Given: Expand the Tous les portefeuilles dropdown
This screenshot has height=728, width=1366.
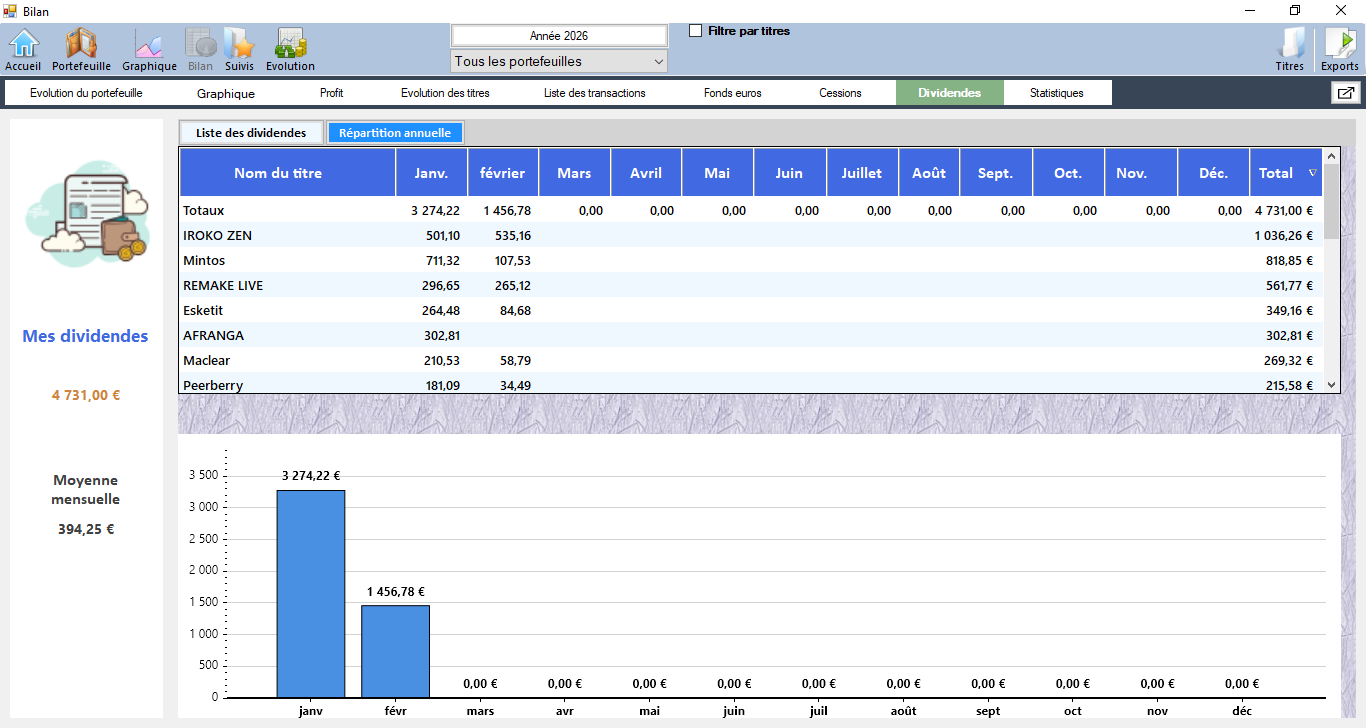Looking at the screenshot, I should point(558,62).
